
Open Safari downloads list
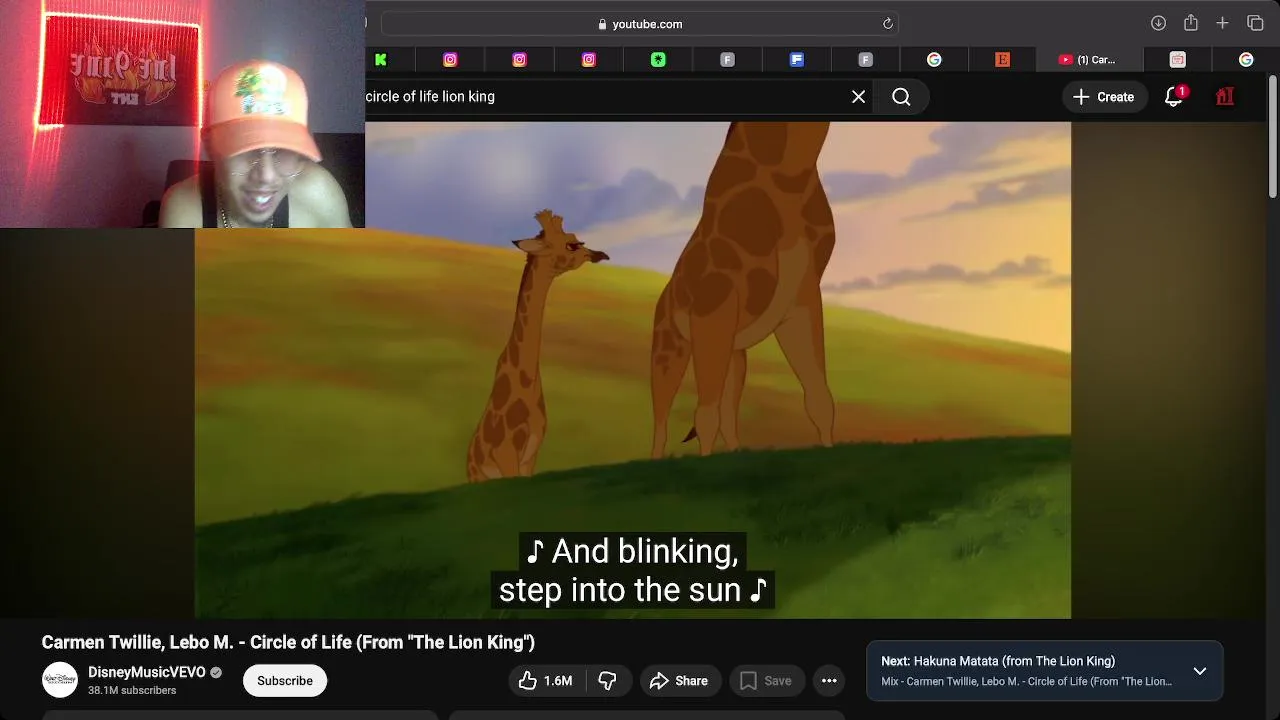(1158, 23)
